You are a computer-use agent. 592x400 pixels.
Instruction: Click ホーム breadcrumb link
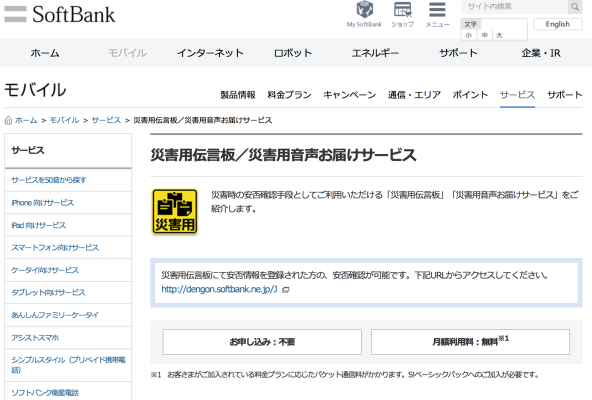pos(26,120)
